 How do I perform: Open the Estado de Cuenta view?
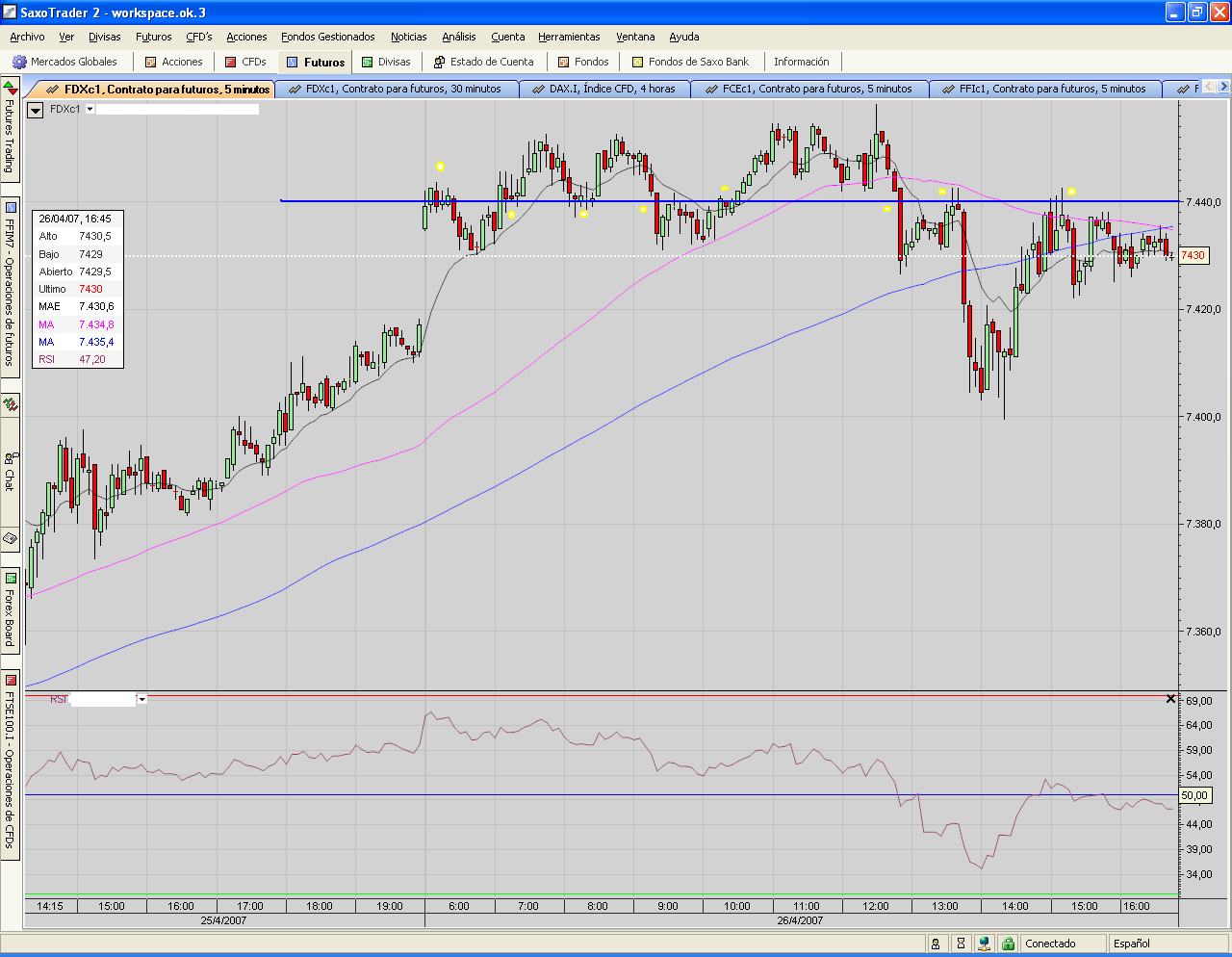[x=483, y=62]
